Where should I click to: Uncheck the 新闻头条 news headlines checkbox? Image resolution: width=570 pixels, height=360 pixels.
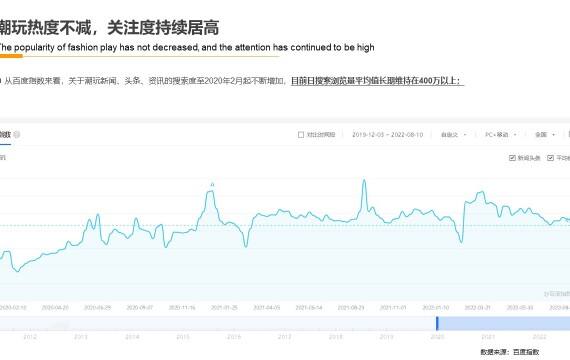[x=512, y=158]
